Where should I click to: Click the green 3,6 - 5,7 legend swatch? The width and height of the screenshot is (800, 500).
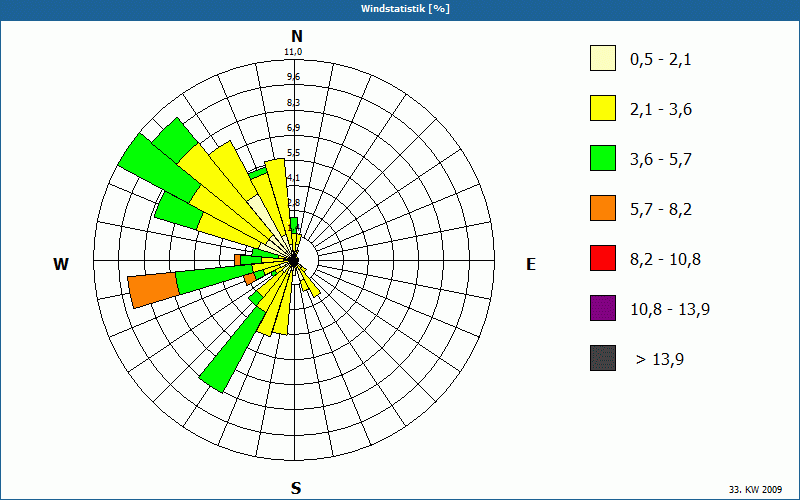click(603, 158)
